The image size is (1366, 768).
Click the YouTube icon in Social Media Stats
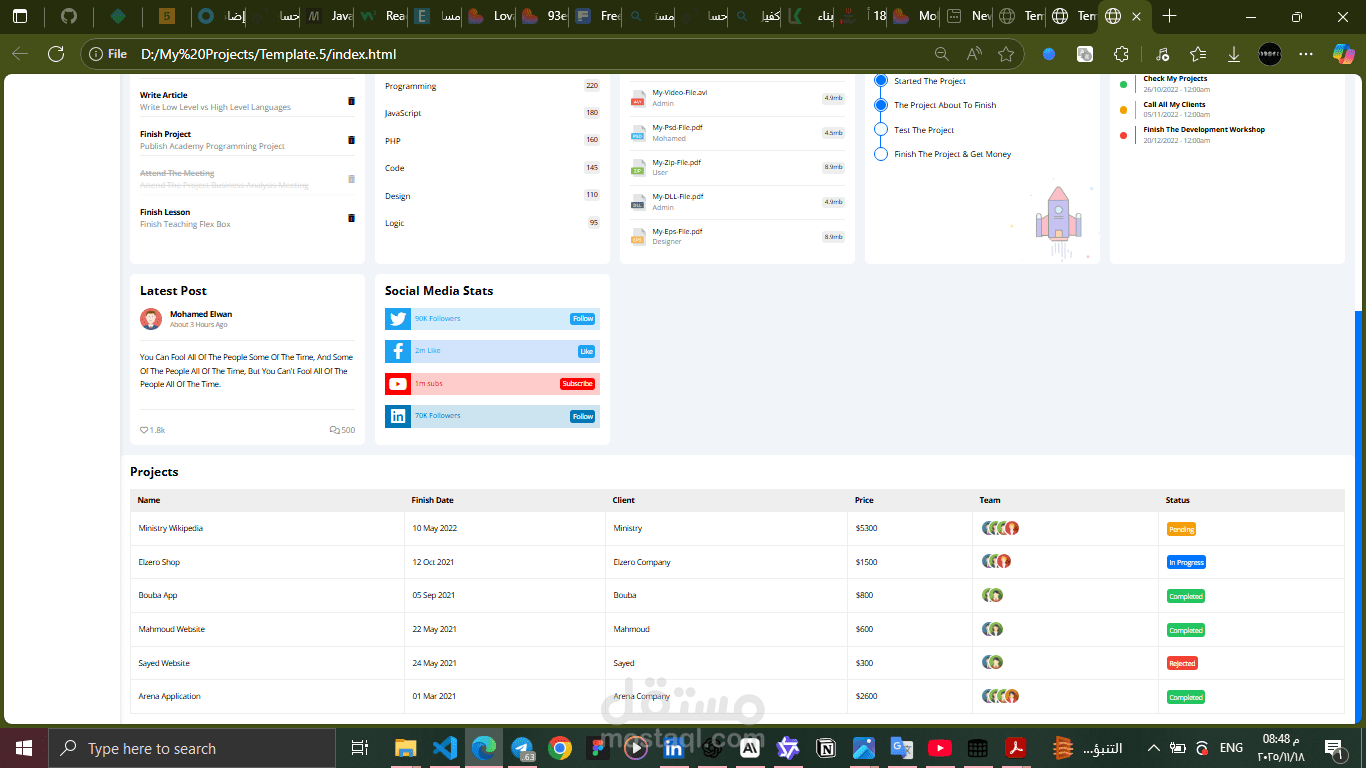398,384
